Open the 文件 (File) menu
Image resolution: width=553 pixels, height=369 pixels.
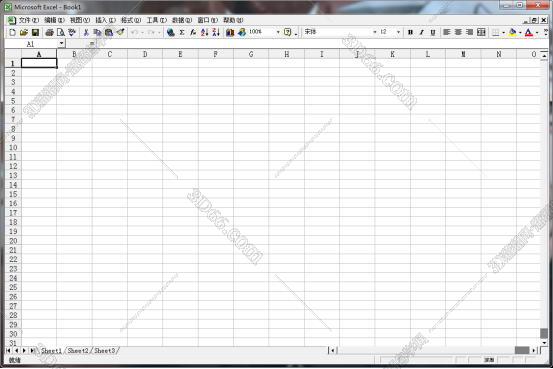click(29, 20)
